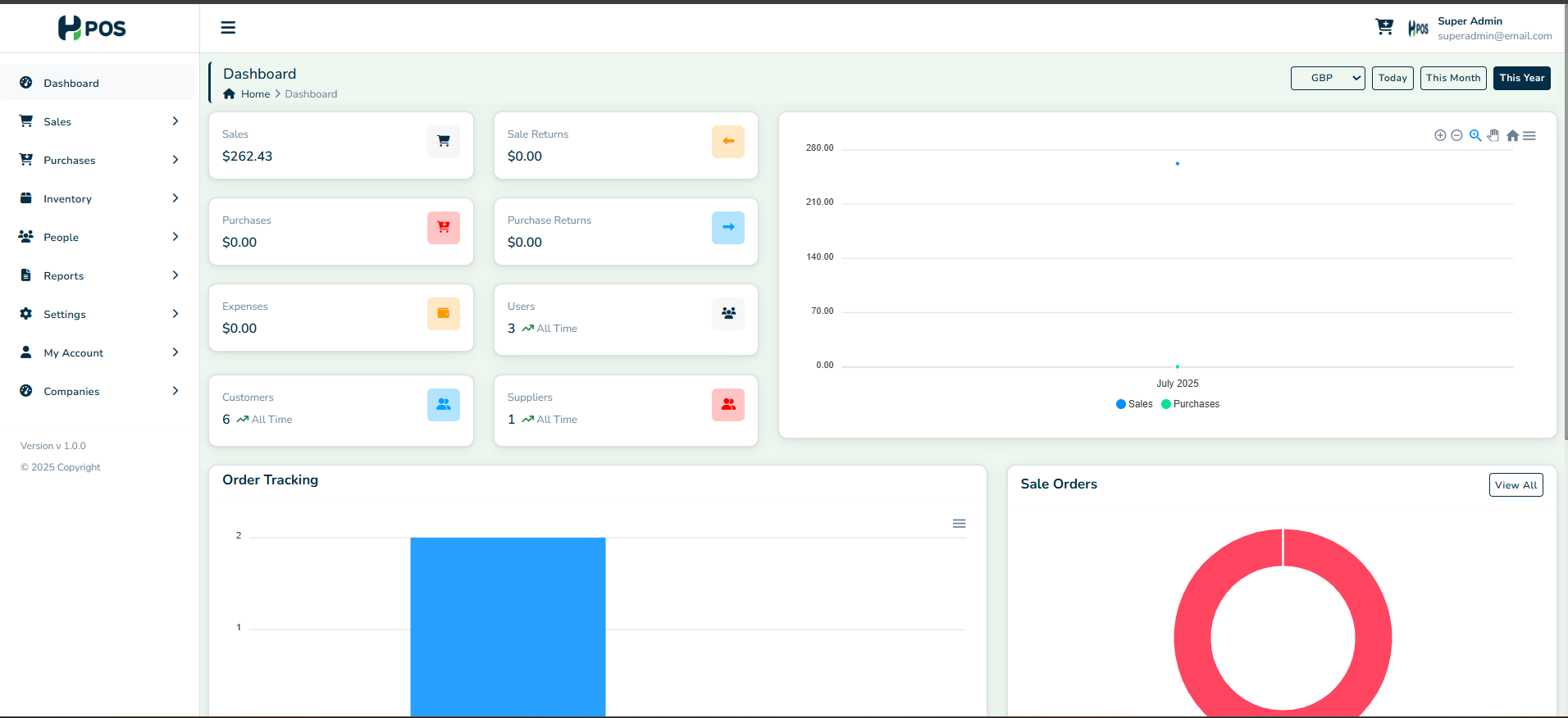Click the Sales card cart icon

click(444, 141)
